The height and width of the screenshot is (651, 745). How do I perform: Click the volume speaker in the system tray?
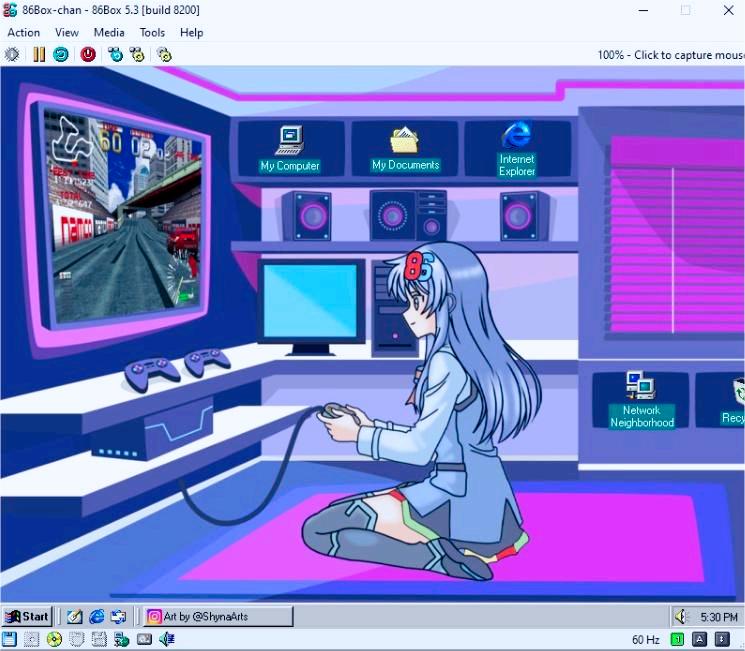pyautogui.click(x=681, y=617)
